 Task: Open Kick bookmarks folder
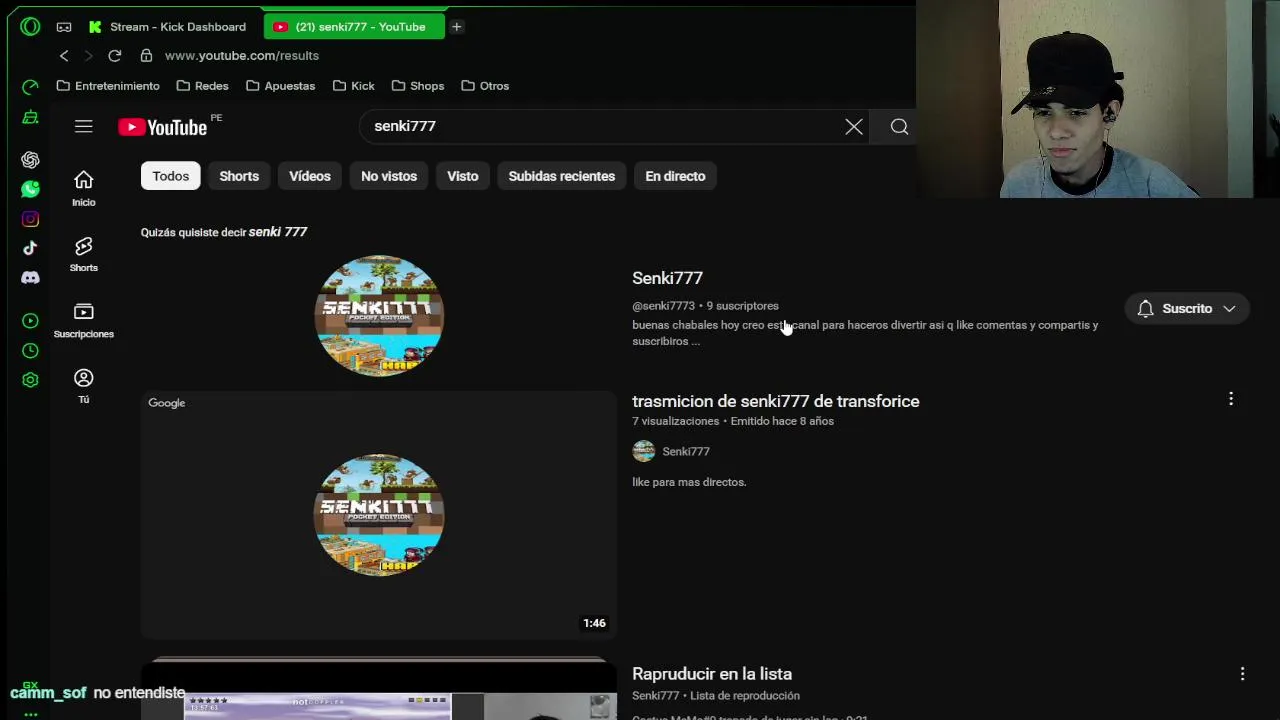(x=354, y=86)
